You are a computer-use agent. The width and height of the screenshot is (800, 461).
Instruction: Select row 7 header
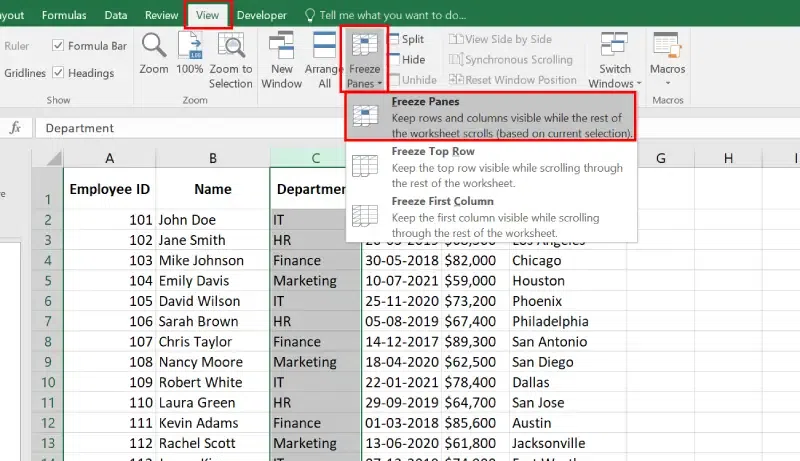tap(47, 321)
